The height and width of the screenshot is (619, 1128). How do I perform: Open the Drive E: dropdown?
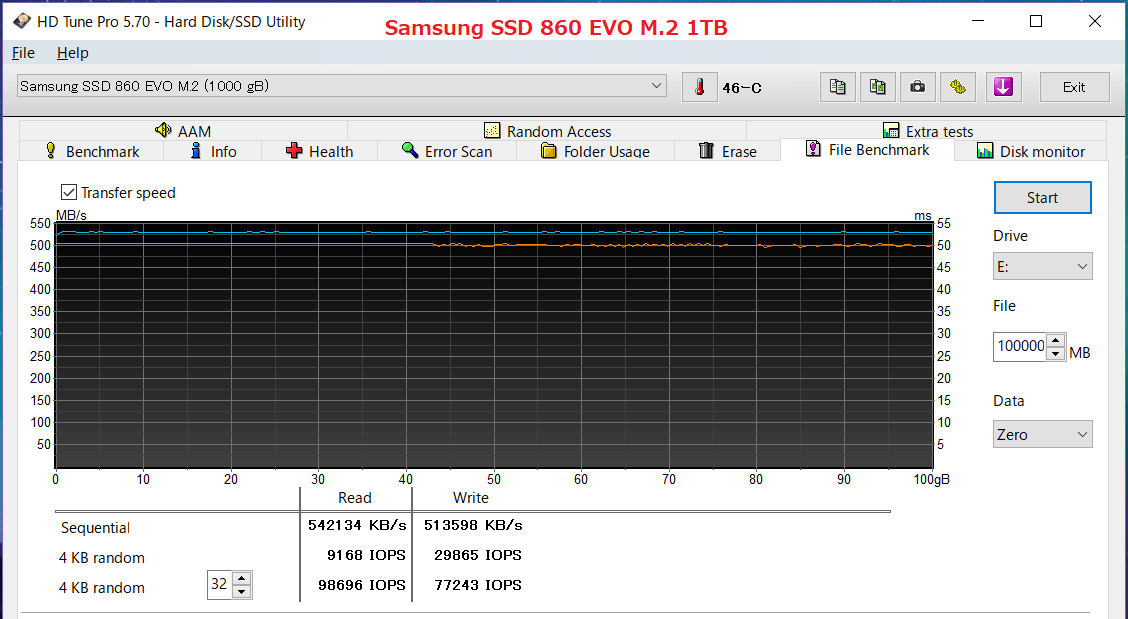[1042, 266]
